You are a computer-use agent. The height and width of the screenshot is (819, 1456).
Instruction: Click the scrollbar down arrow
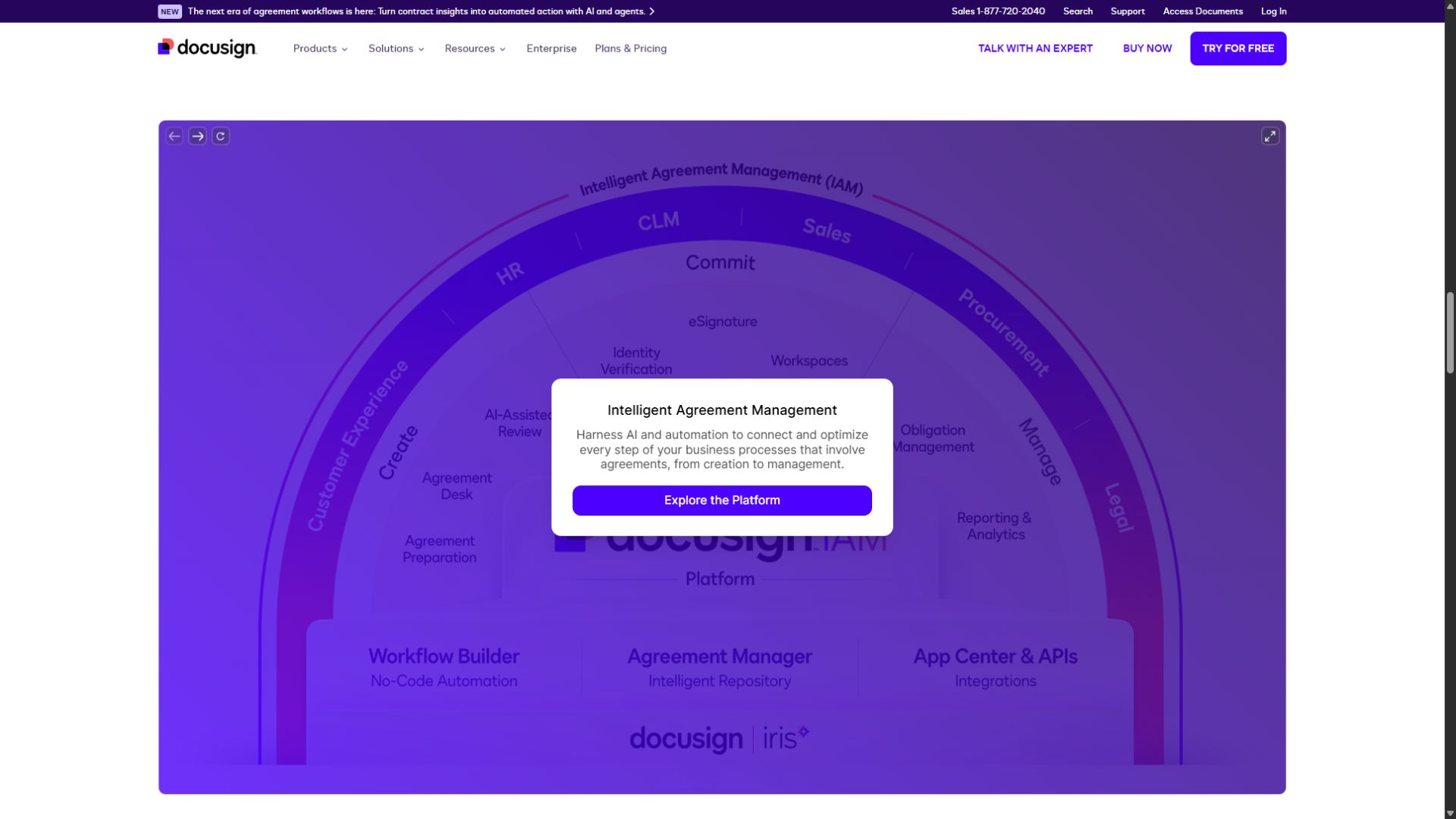(1450, 813)
